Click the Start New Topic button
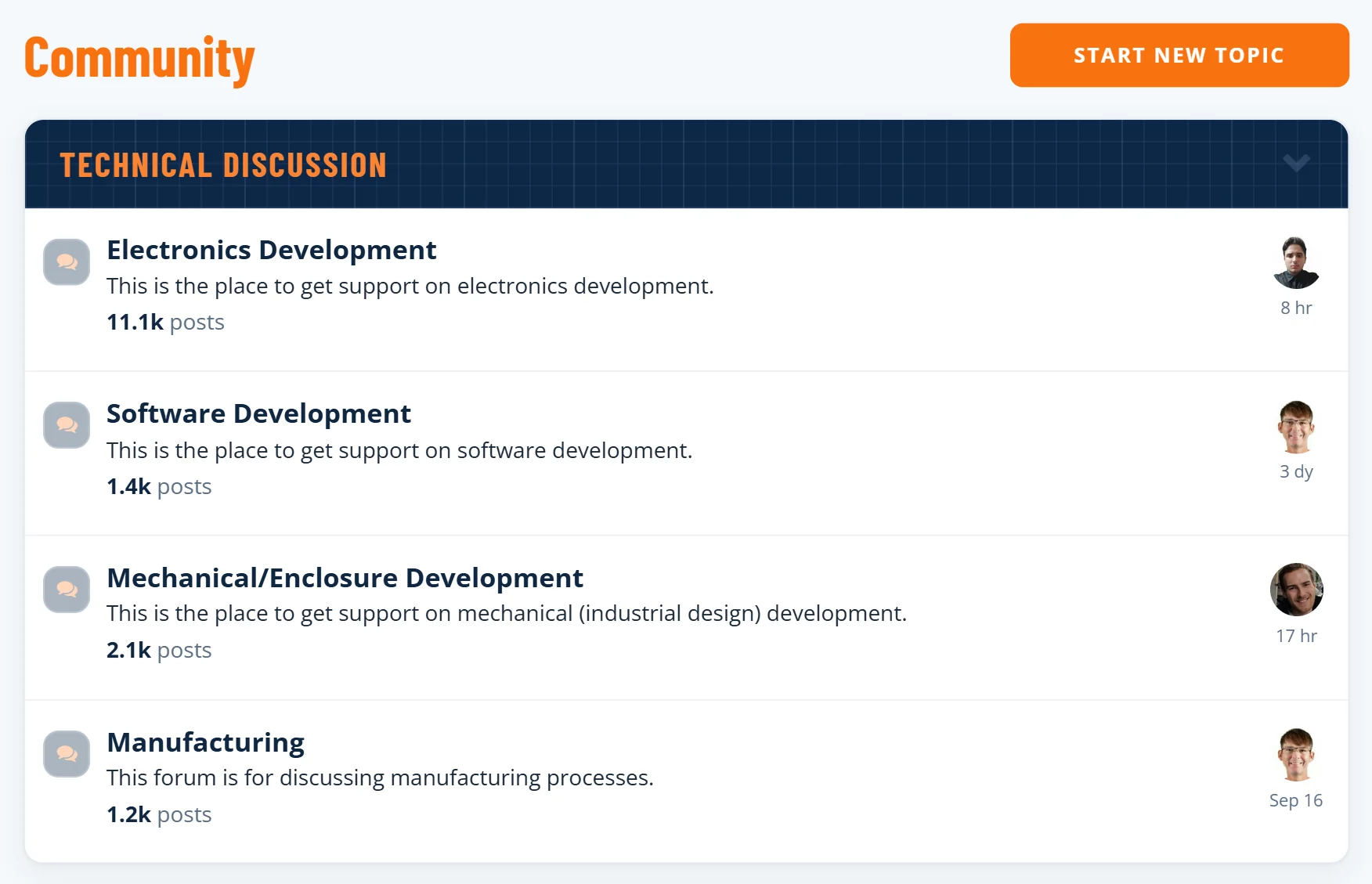Screen dimensions: 1372x884 click(x=1179, y=55)
